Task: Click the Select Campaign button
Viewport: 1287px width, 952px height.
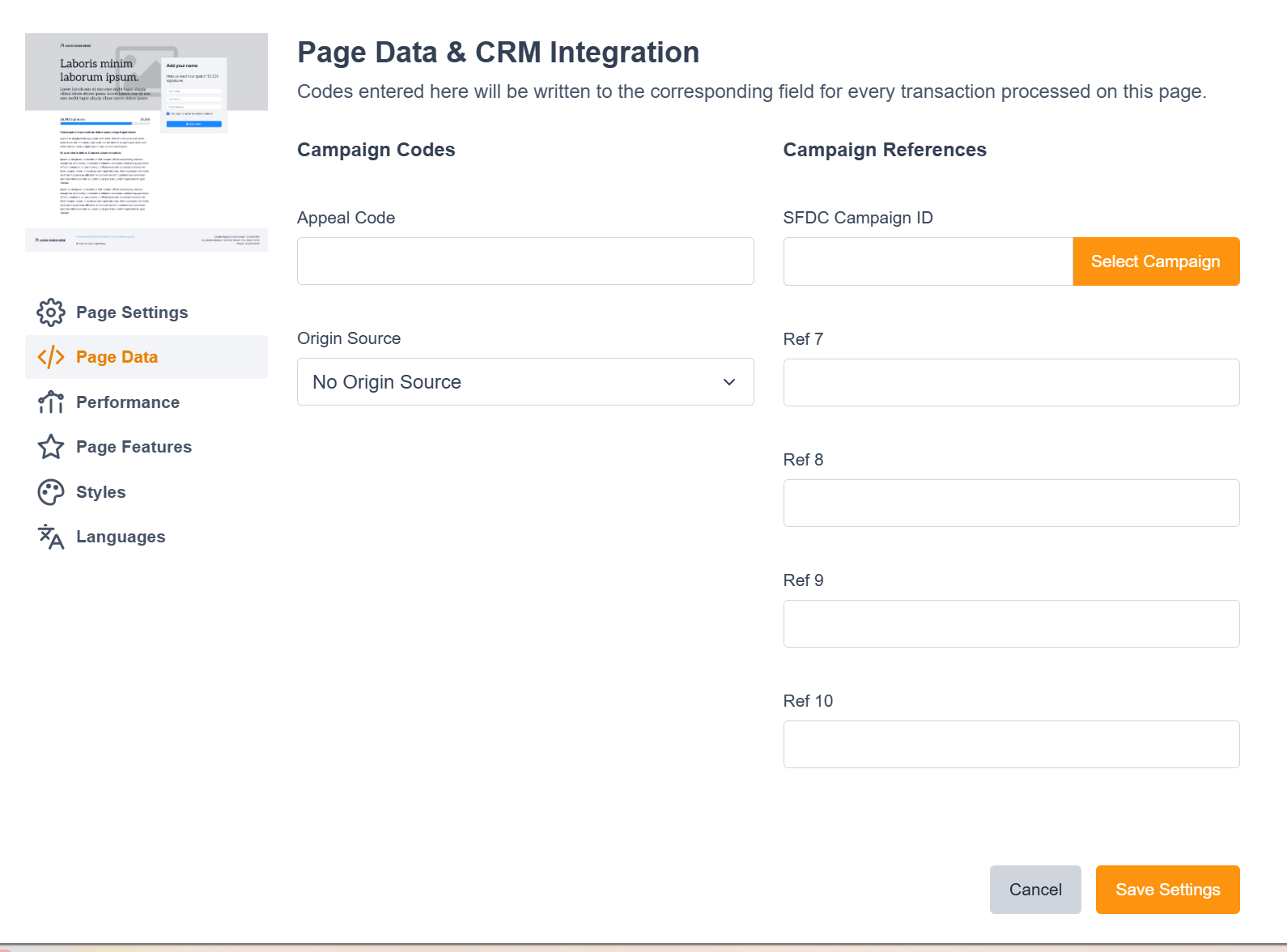Action: [1156, 261]
